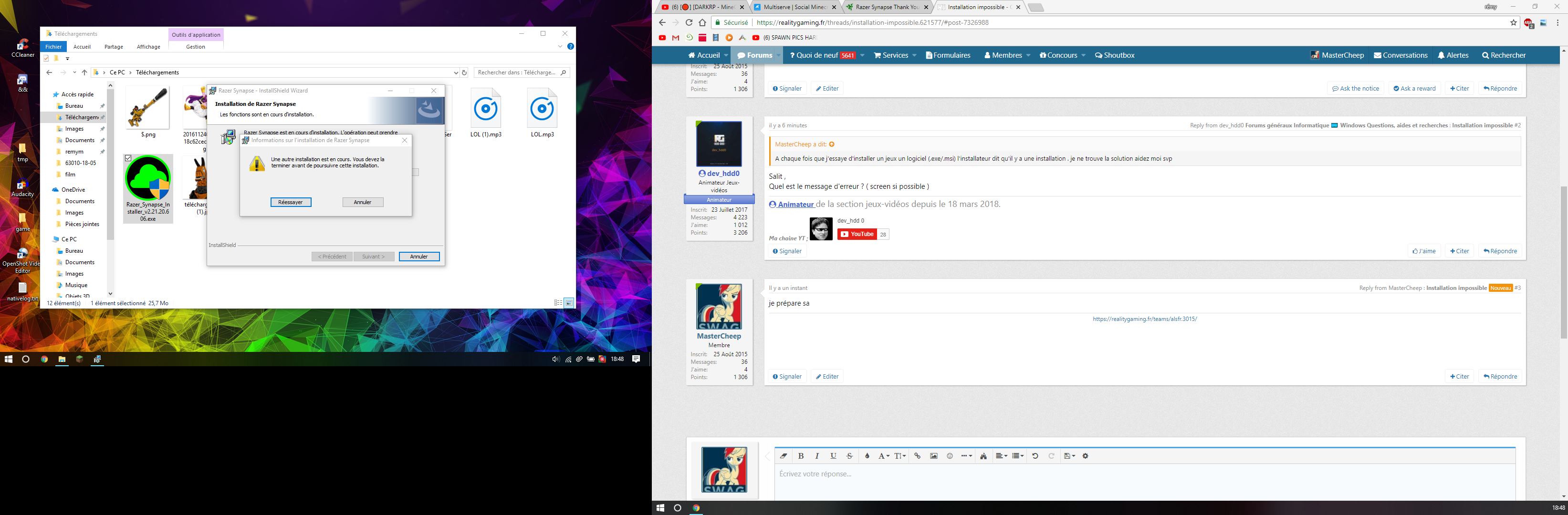Open Explorer help question mark icon

(x=570, y=46)
